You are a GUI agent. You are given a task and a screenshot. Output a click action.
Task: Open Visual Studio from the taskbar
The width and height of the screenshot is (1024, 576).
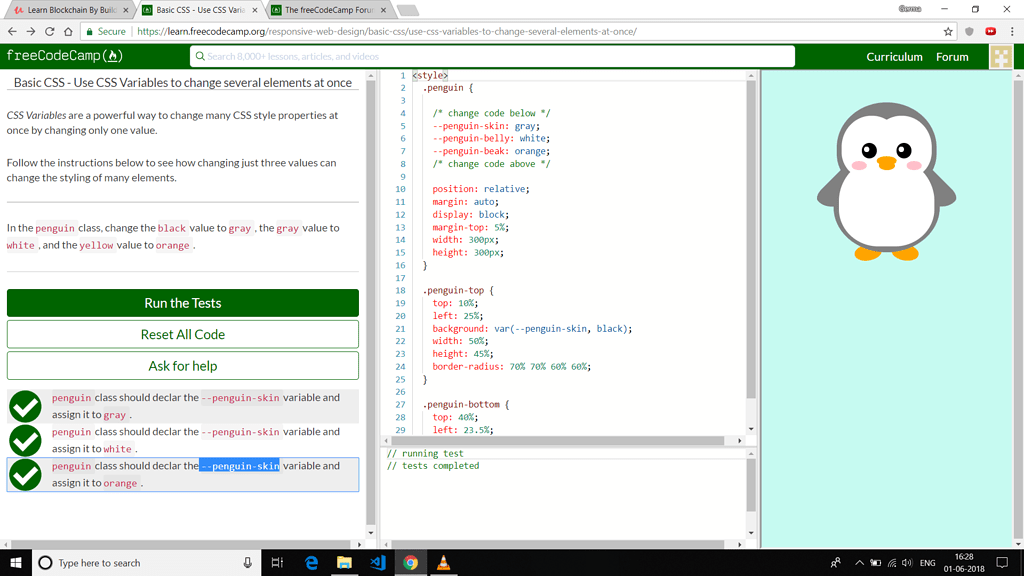tap(377, 563)
